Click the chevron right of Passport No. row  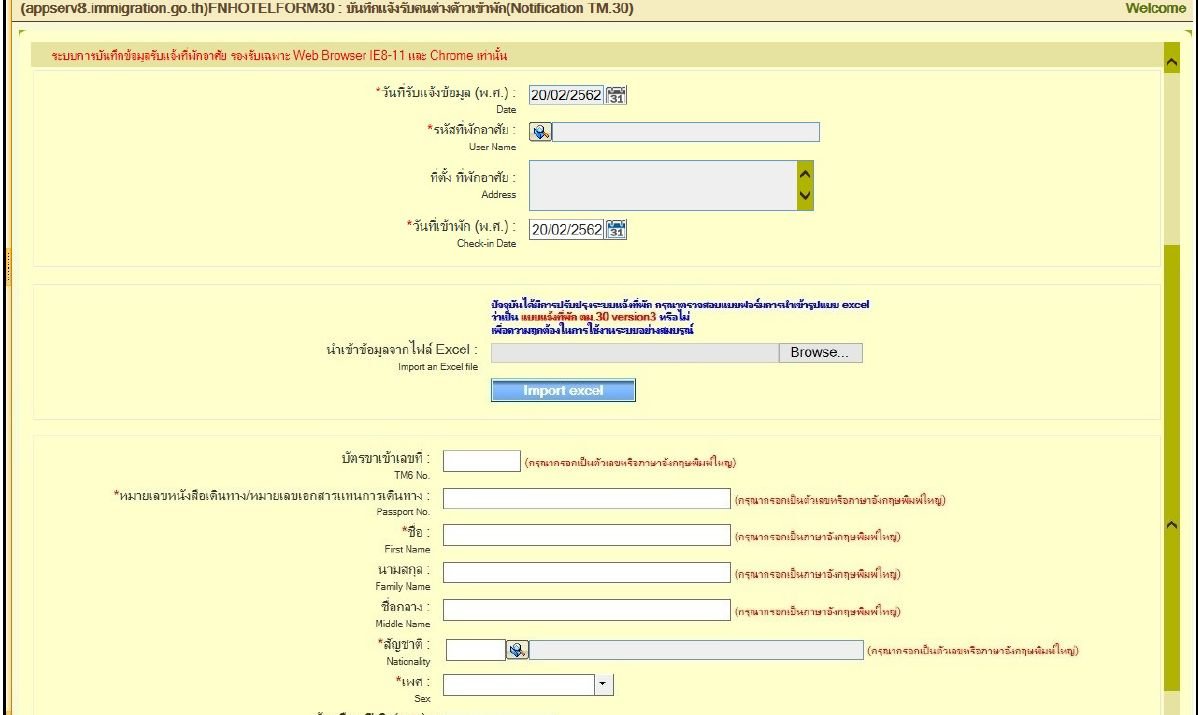pos(1173,524)
